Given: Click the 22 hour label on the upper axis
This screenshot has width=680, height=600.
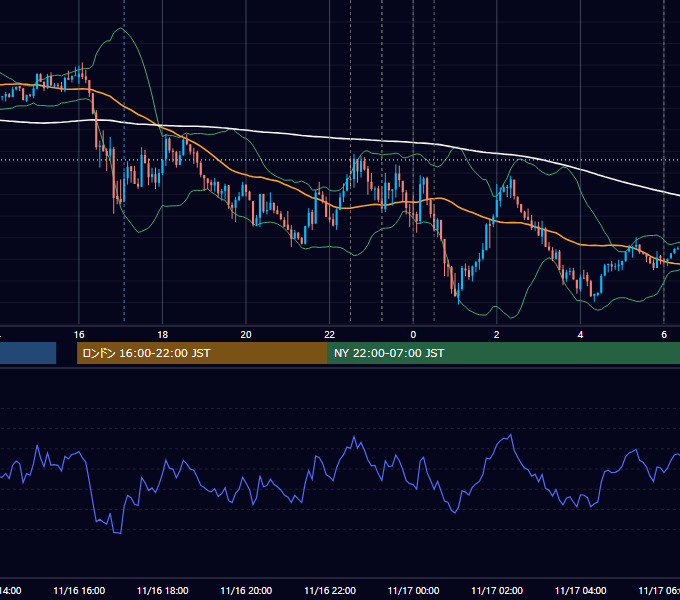Looking at the screenshot, I should [330, 335].
